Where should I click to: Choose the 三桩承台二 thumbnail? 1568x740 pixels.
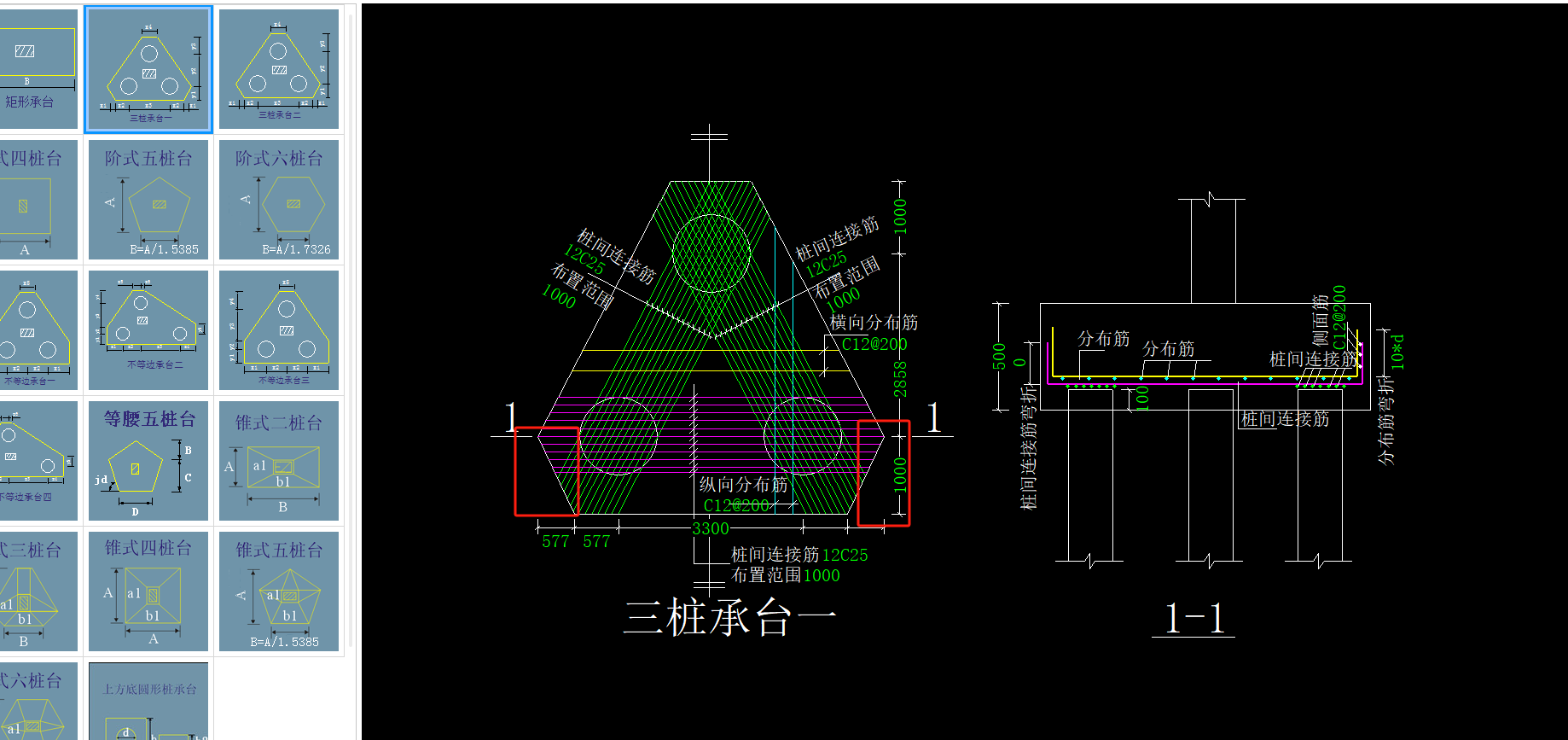[279, 69]
